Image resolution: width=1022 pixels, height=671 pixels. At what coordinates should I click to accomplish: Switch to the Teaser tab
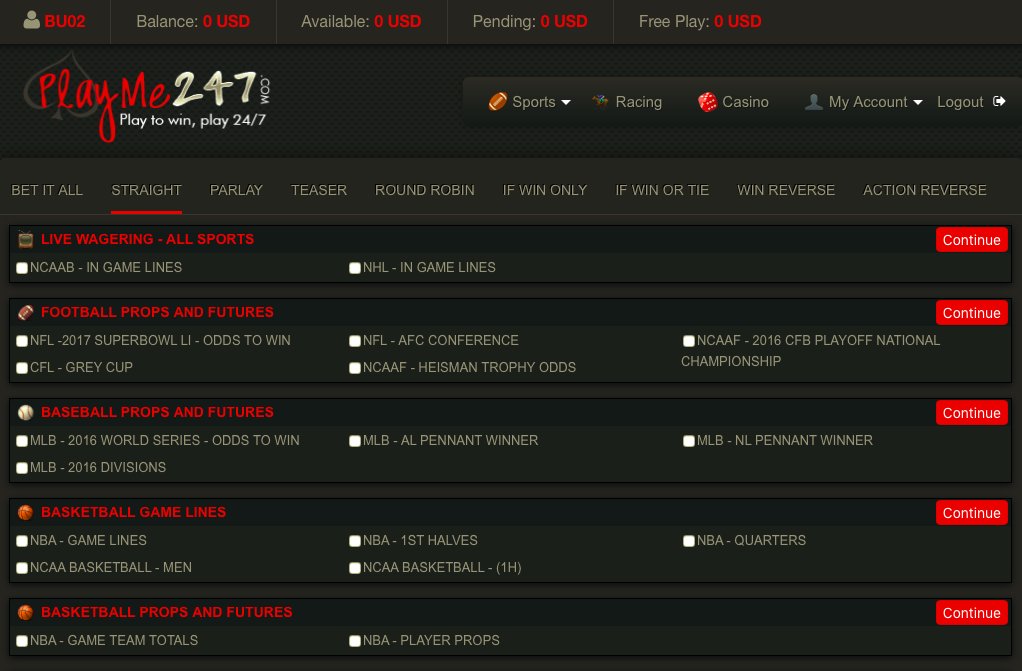tap(319, 190)
